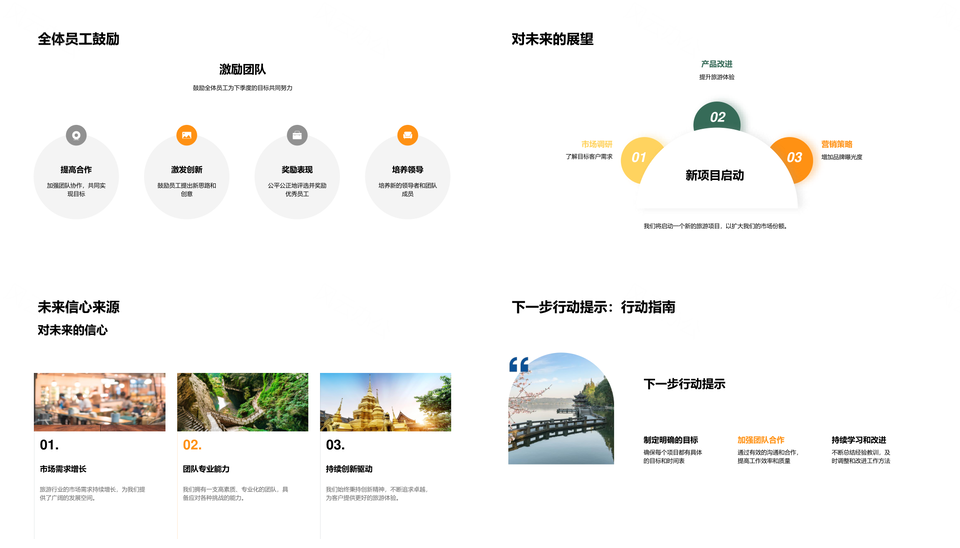Click the 我们将启动一个新的旅游项目 sentence
This screenshot has height=548, width=960.
pos(716,226)
